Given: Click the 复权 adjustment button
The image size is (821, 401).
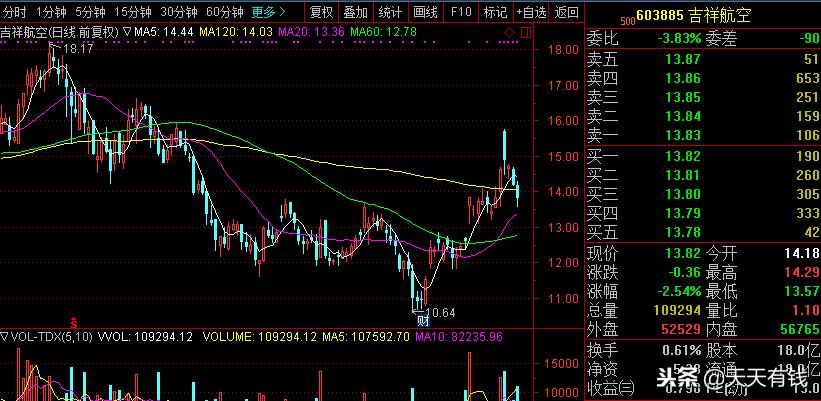Looking at the screenshot, I should pos(321,12).
